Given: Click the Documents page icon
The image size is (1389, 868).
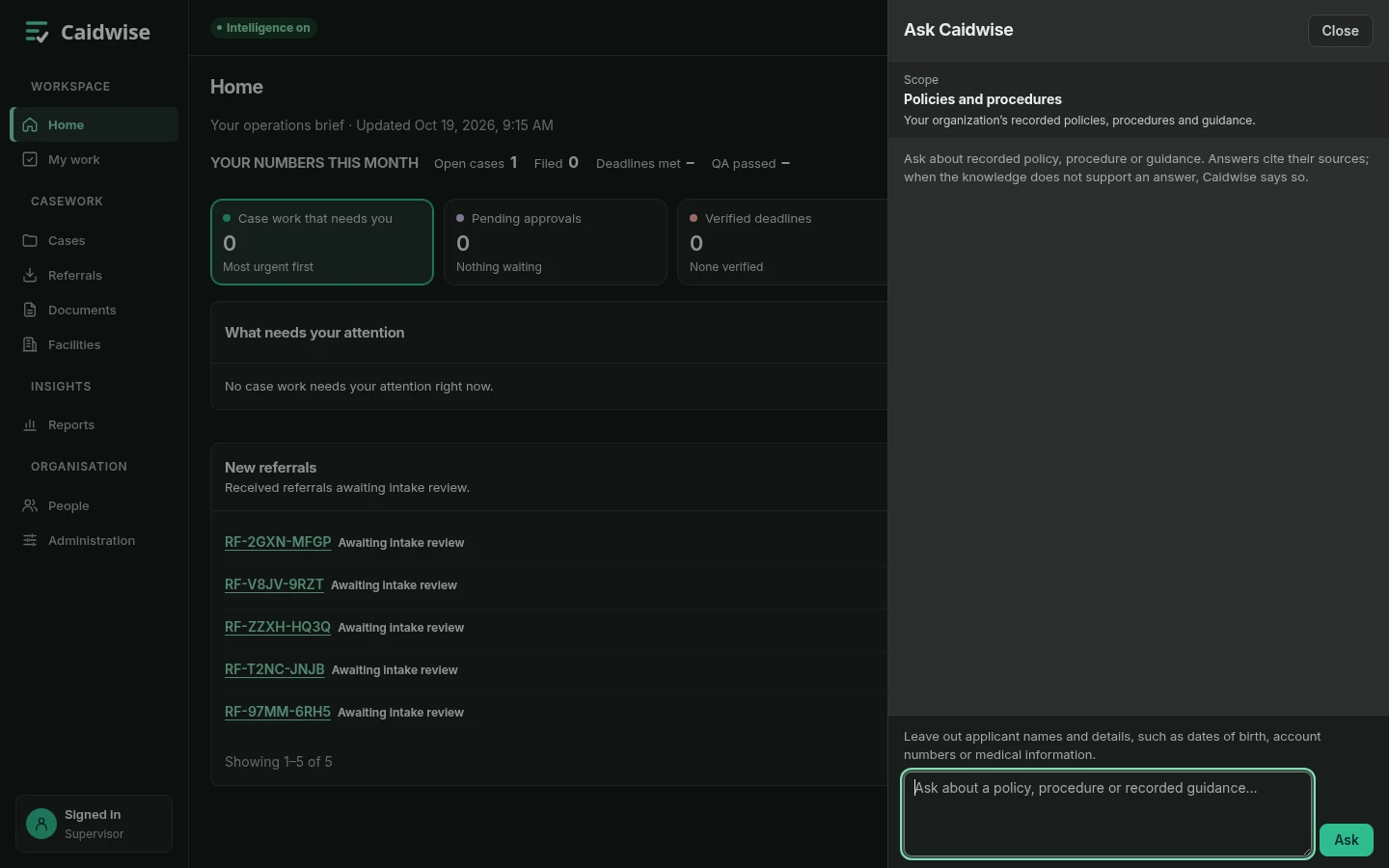Looking at the screenshot, I should (30, 310).
